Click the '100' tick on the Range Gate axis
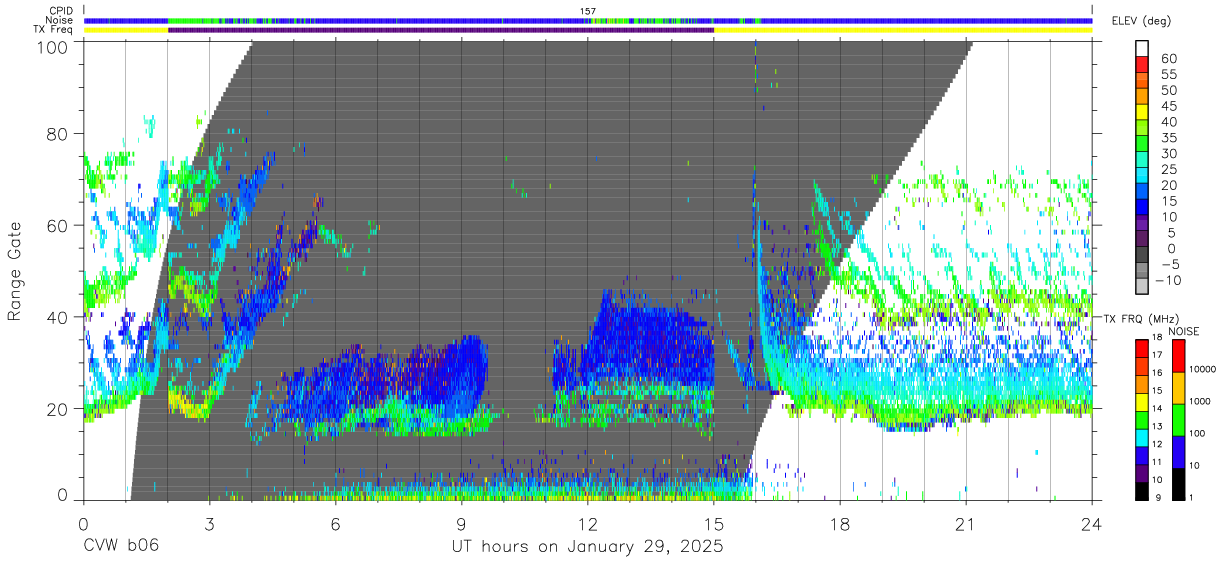 tap(54, 46)
